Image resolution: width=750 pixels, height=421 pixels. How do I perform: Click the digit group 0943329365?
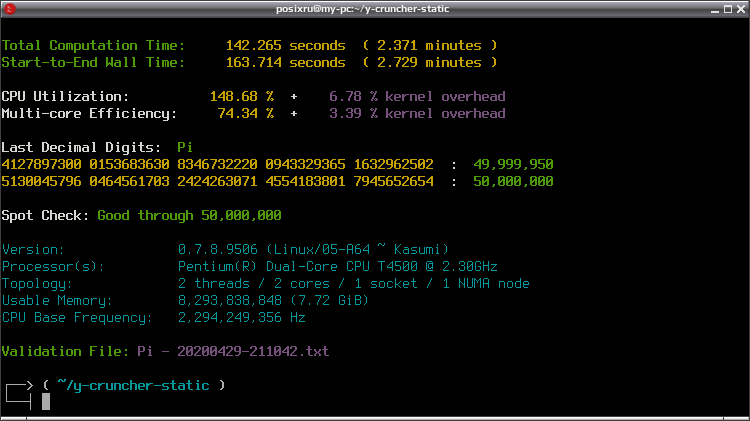(x=305, y=165)
